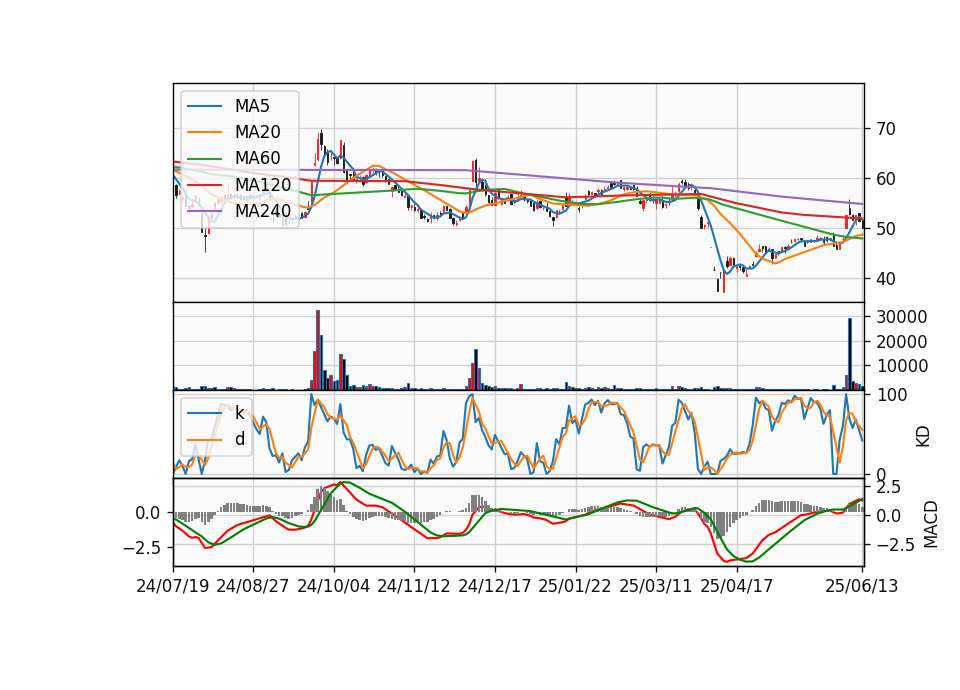Click the 25/03/11 date axis label
Viewport: 960px width, 690px height.
pyautogui.click(x=656, y=586)
